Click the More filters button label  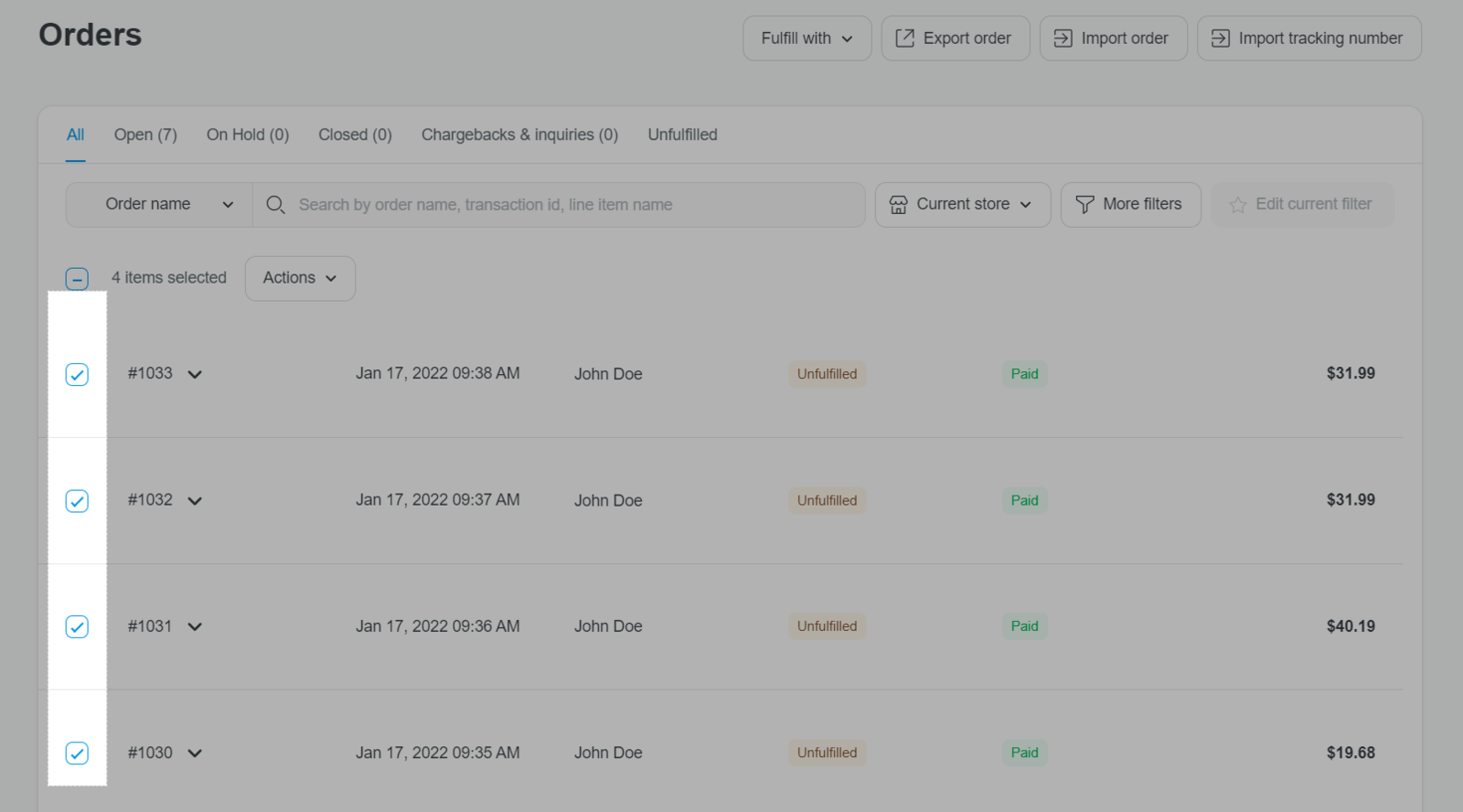click(x=1142, y=204)
